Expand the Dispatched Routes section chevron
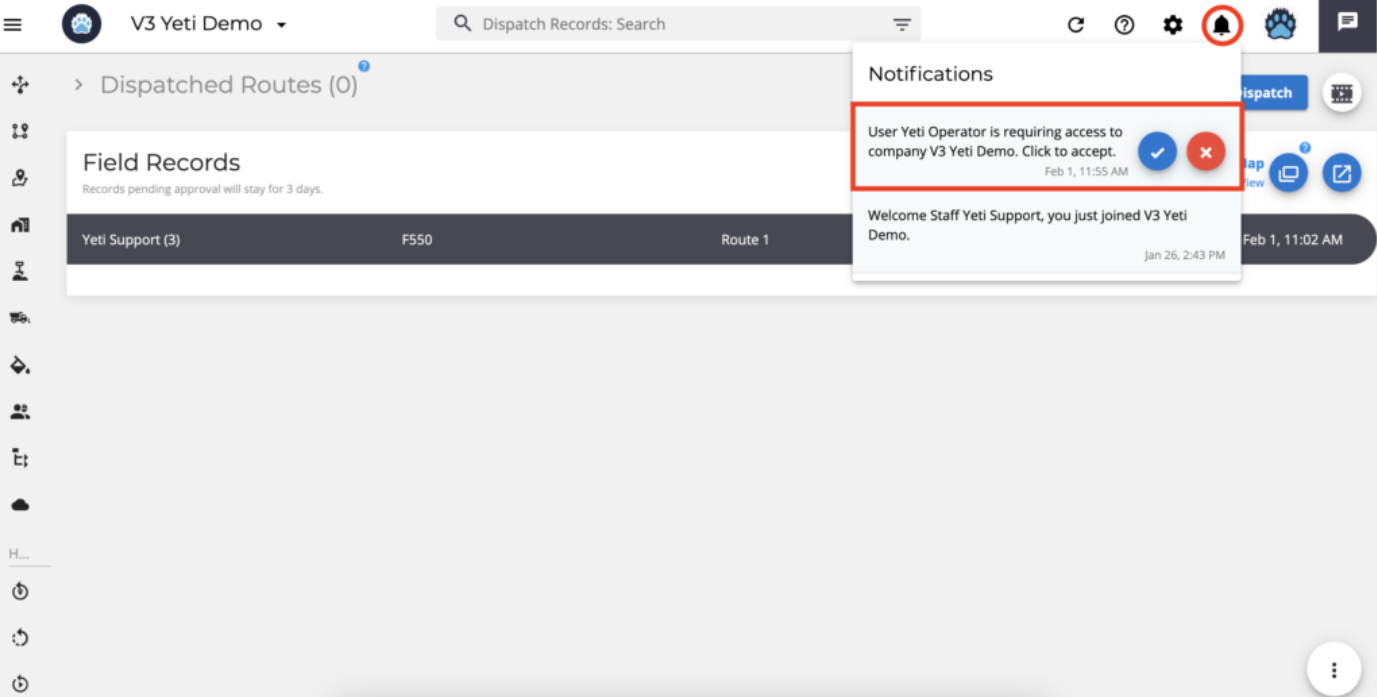Image resolution: width=1377 pixels, height=697 pixels. [78, 86]
